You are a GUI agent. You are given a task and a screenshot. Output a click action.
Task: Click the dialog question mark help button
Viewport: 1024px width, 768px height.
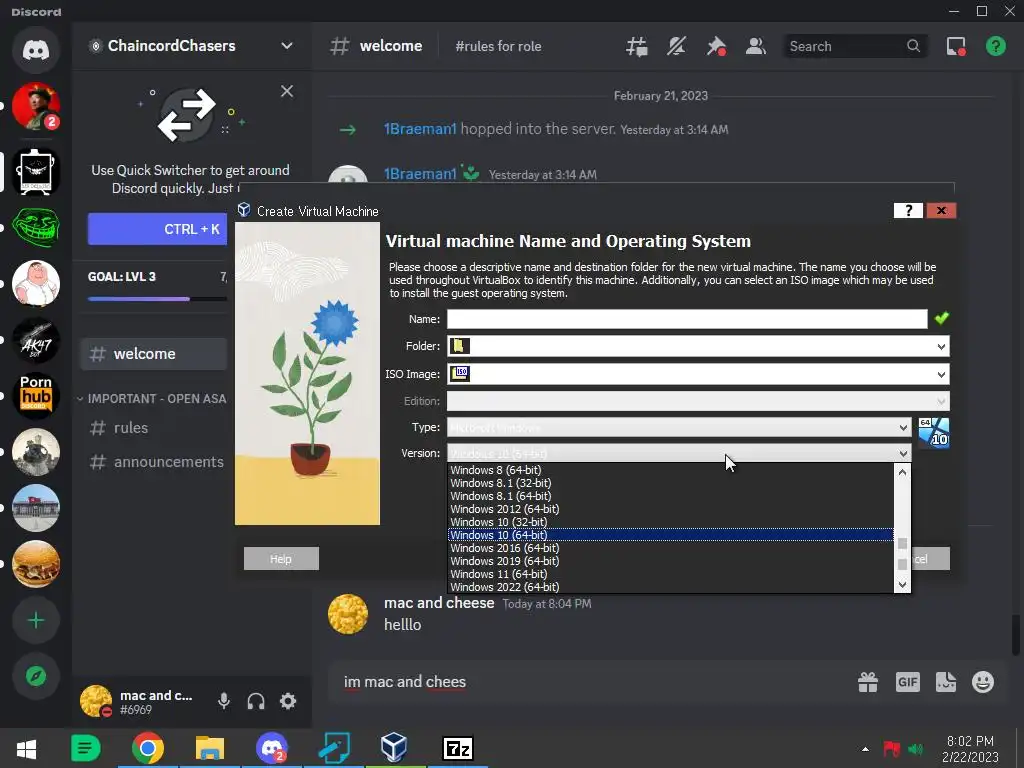(908, 210)
